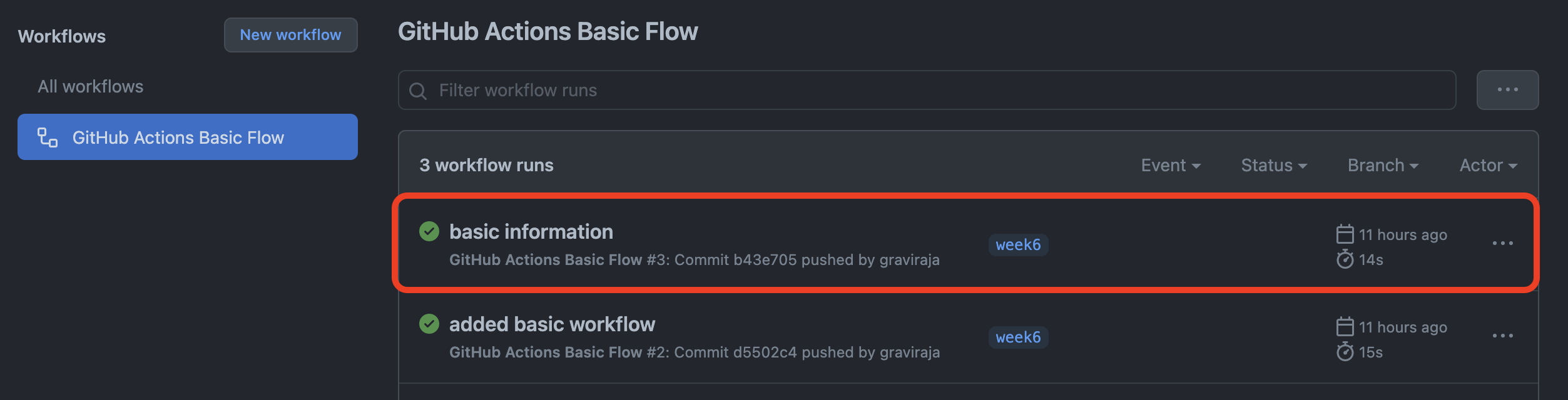Screen dimensions: 1568x400
Task: Click the calendar icon on basic information run
Action: click(1345, 234)
